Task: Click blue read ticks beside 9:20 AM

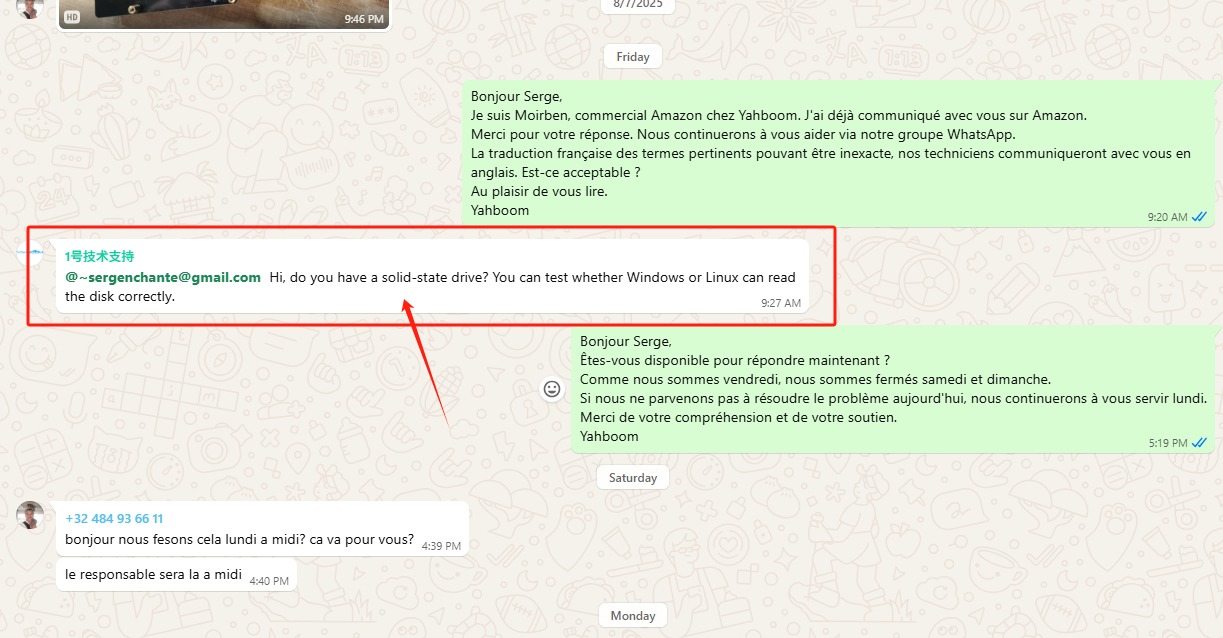Action: click(x=1200, y=217)
